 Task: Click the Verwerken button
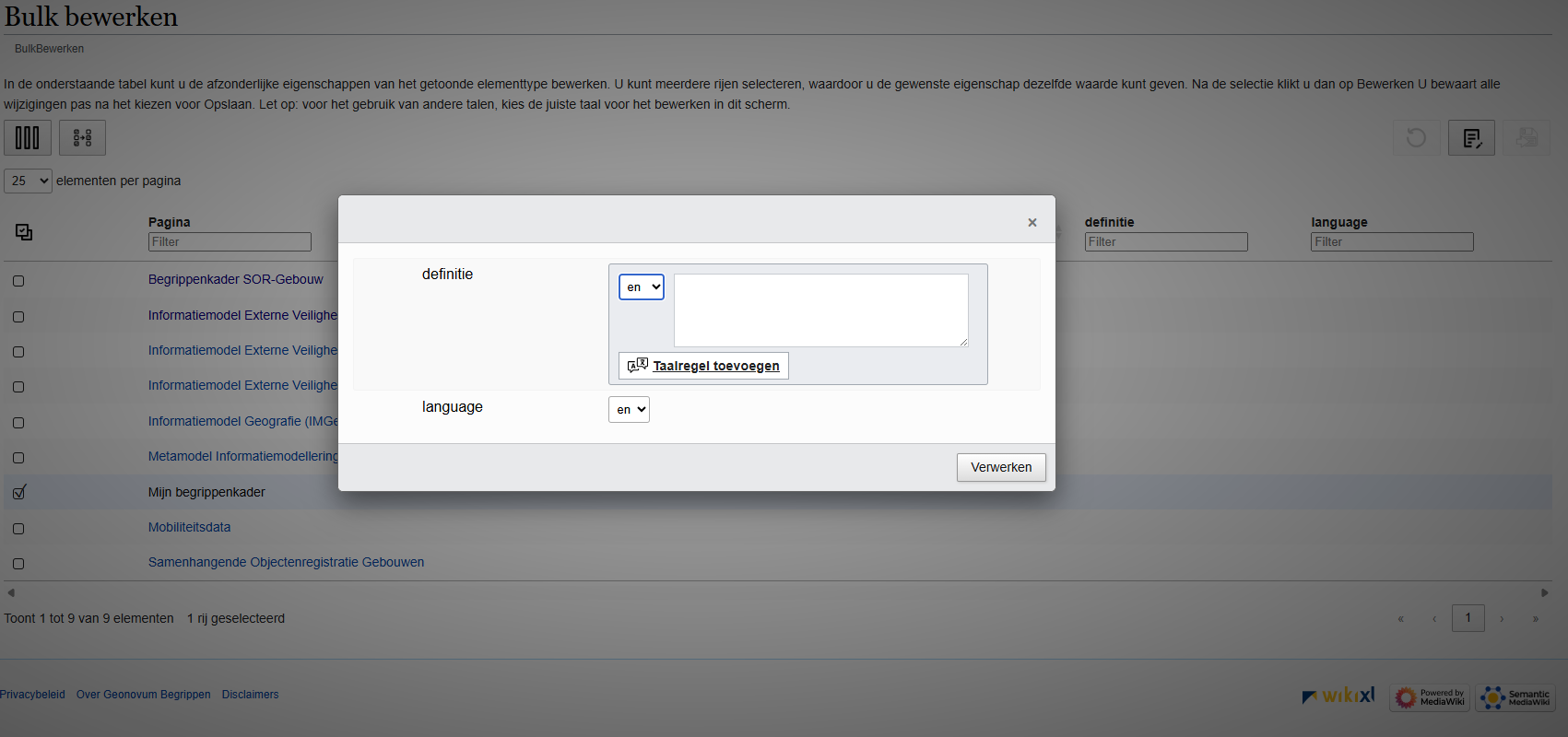click(x=1000, y=467)
